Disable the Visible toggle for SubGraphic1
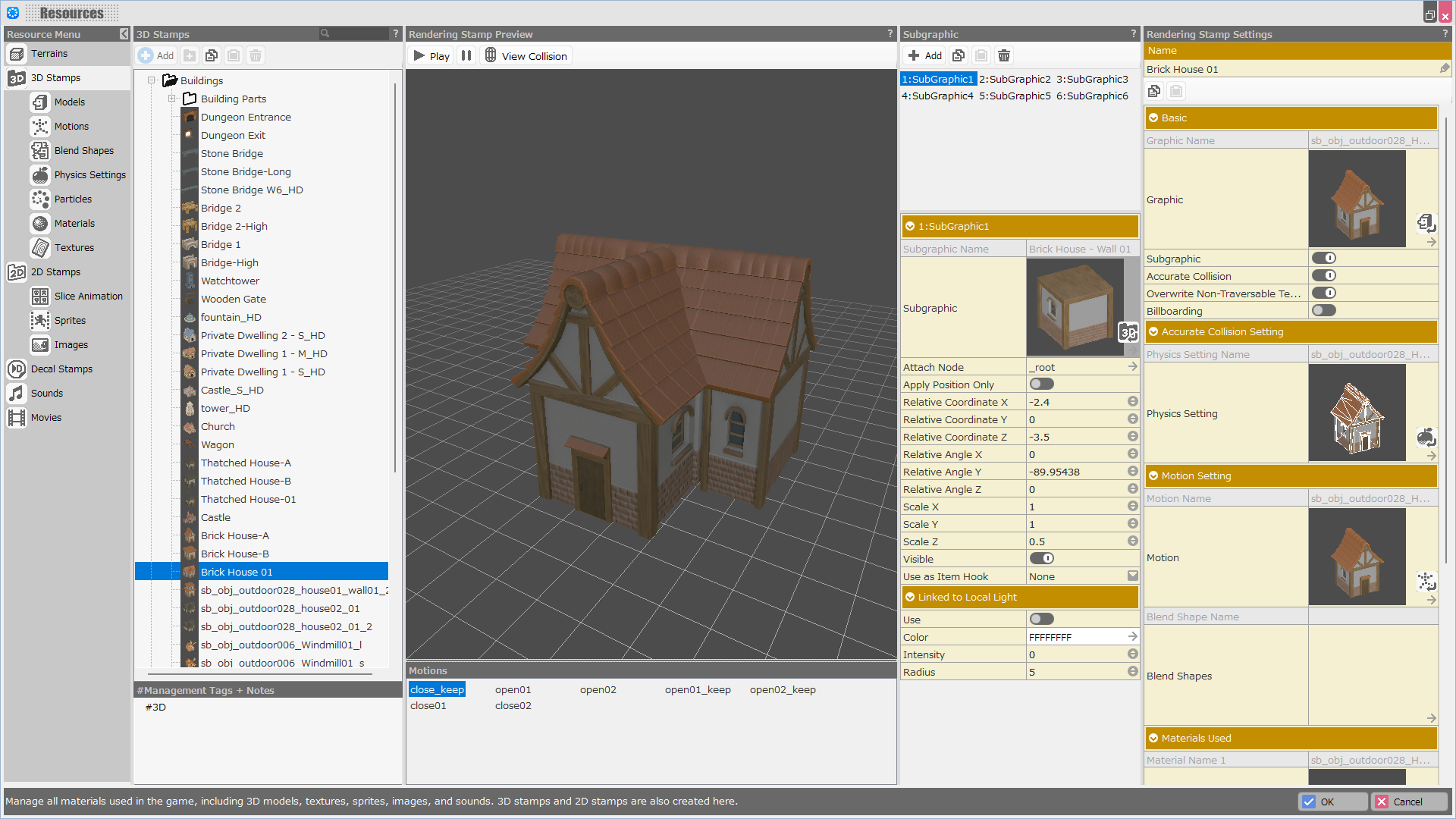 point(1041,559)
